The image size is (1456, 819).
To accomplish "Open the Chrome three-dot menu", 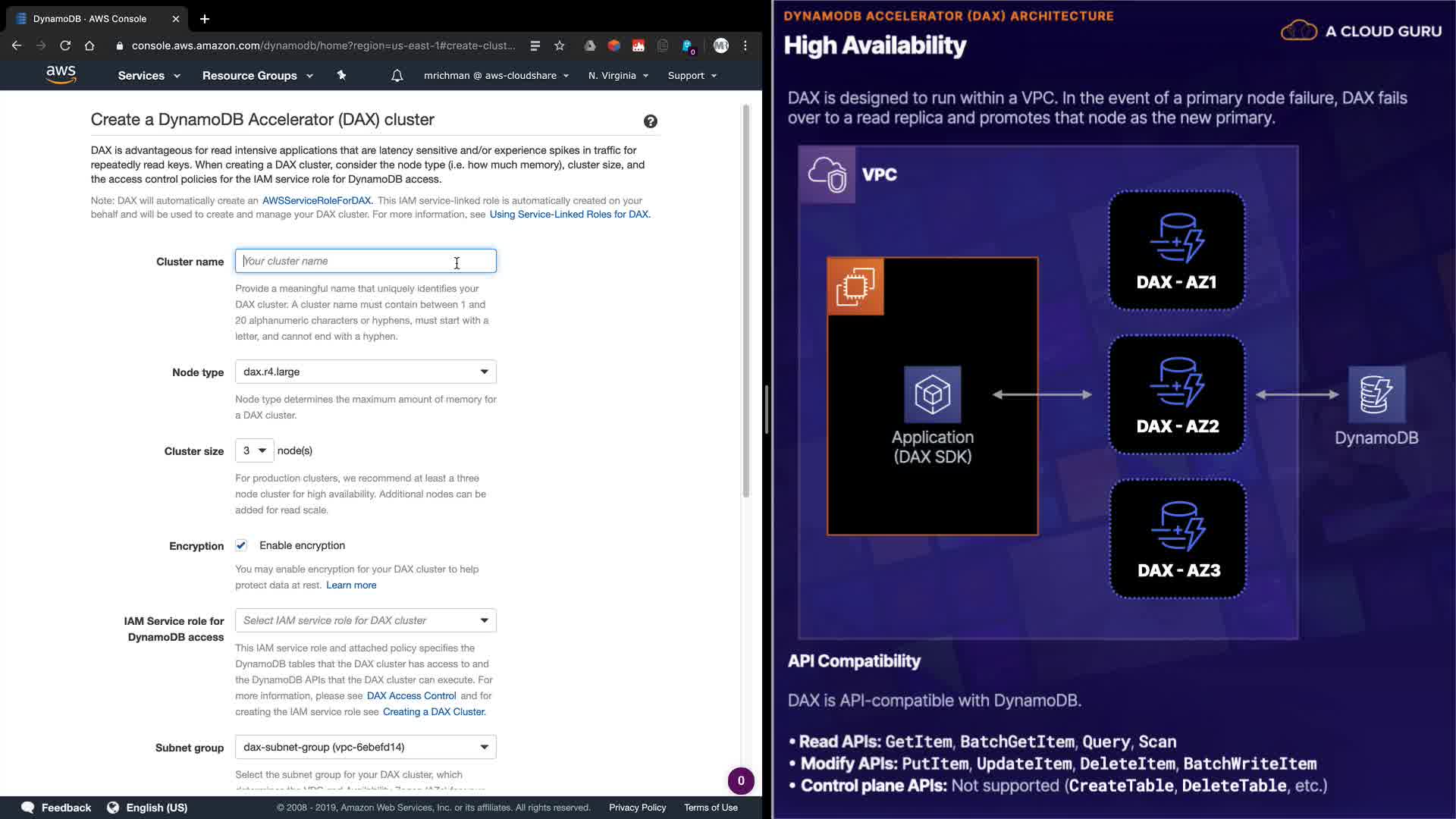I will (x=745, y=45).
